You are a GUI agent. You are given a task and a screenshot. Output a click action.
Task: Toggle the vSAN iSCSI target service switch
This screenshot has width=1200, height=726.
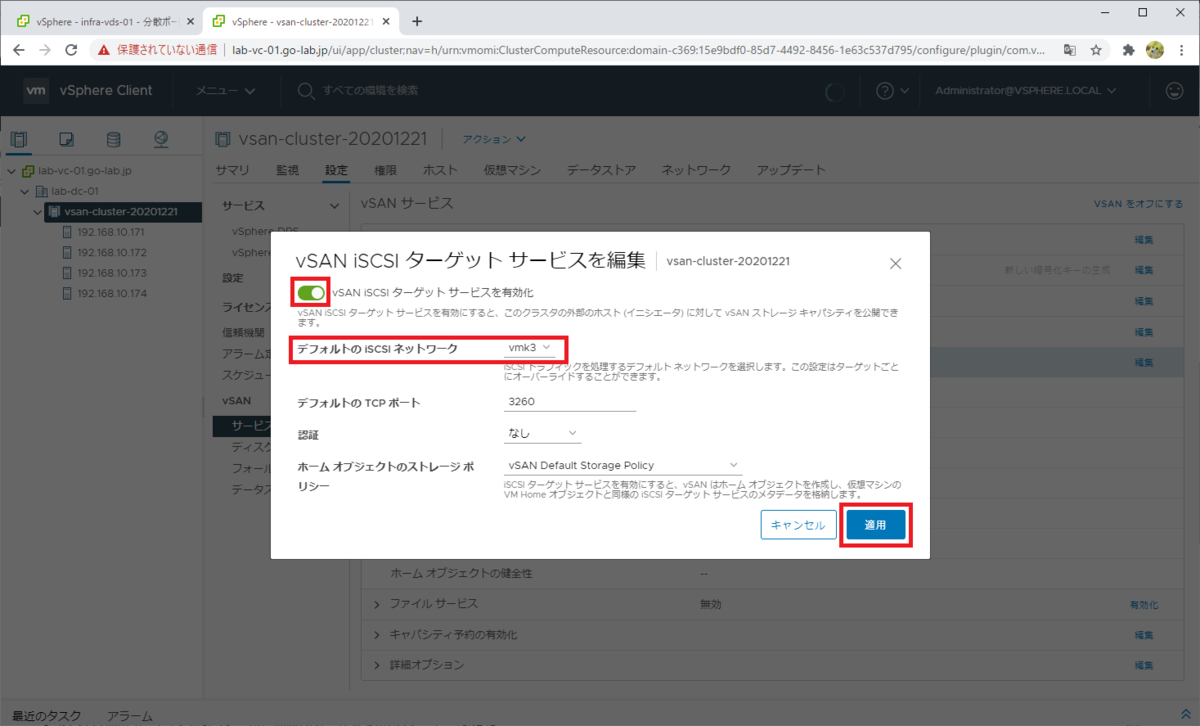click(311, 292)
